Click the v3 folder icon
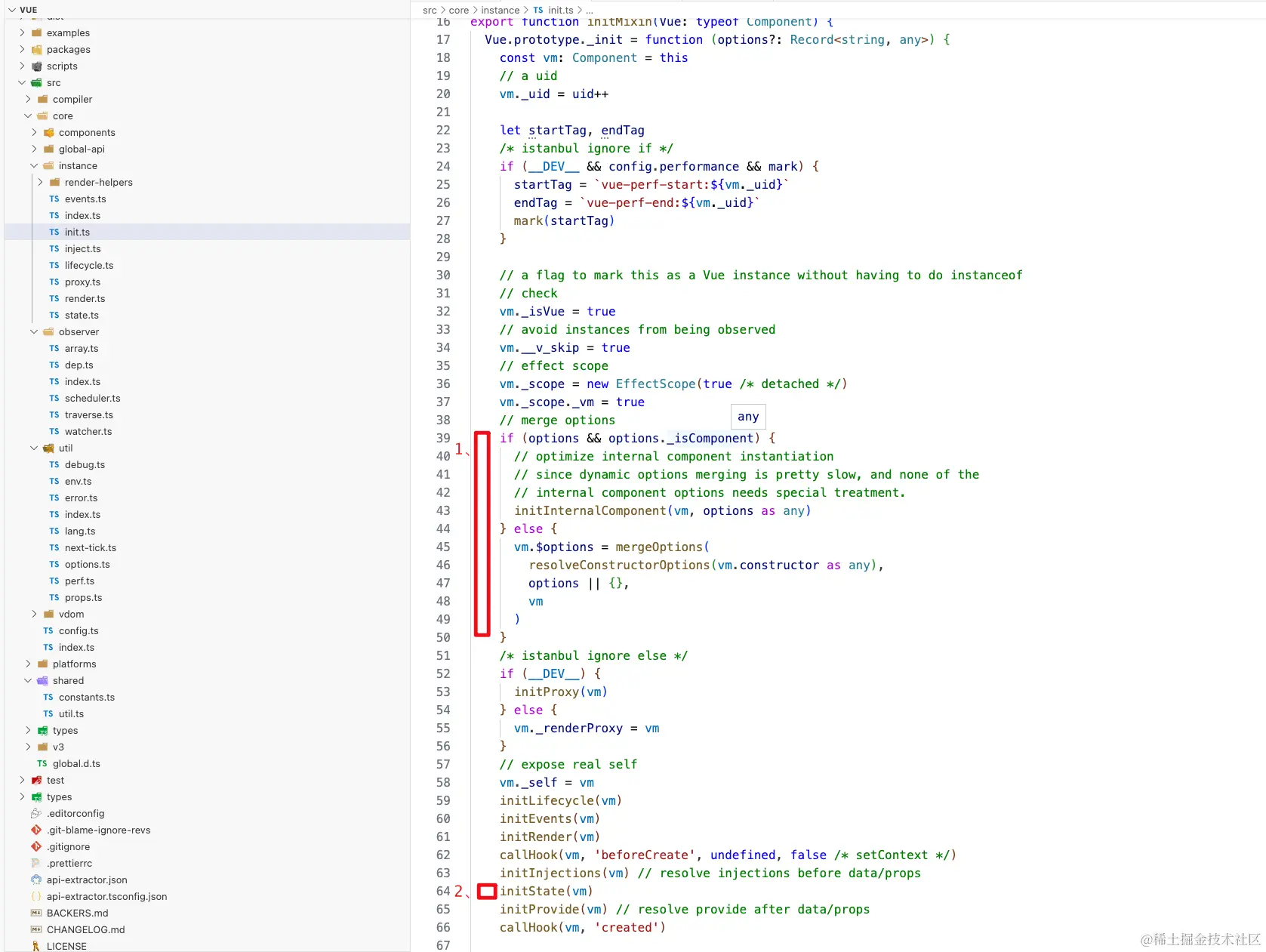 42,747
